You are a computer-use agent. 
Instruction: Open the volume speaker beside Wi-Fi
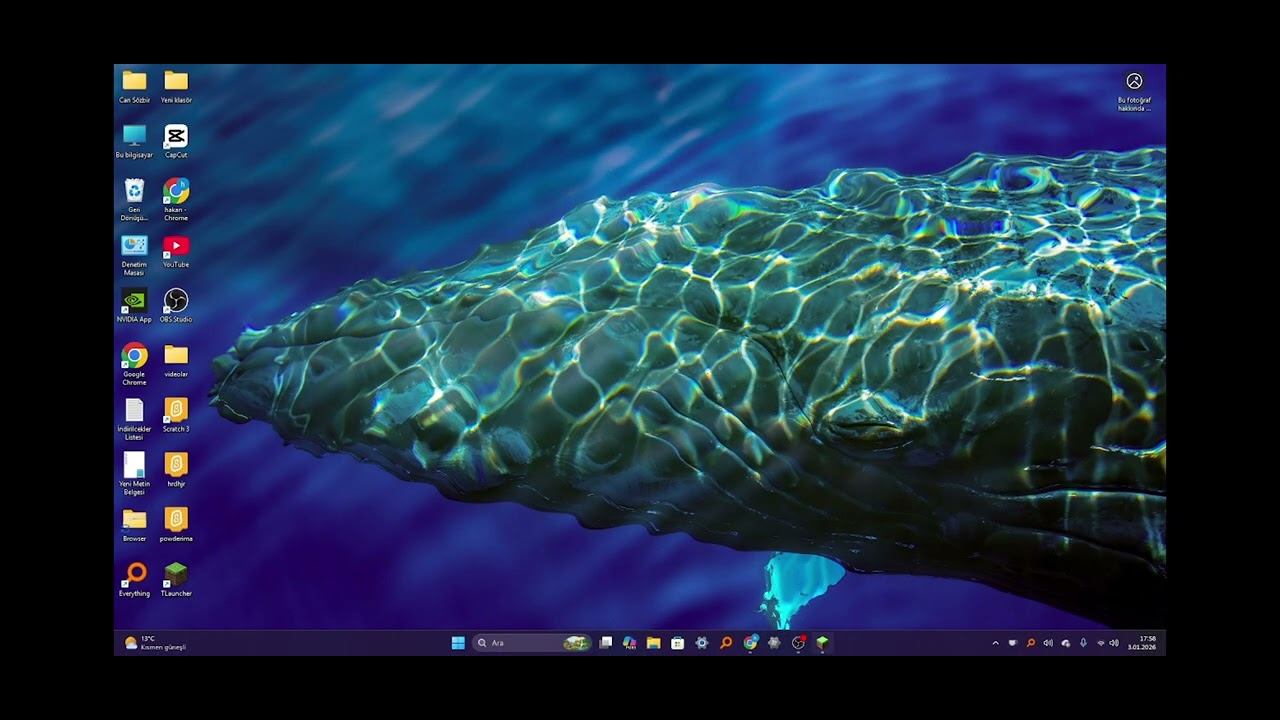1114,643
